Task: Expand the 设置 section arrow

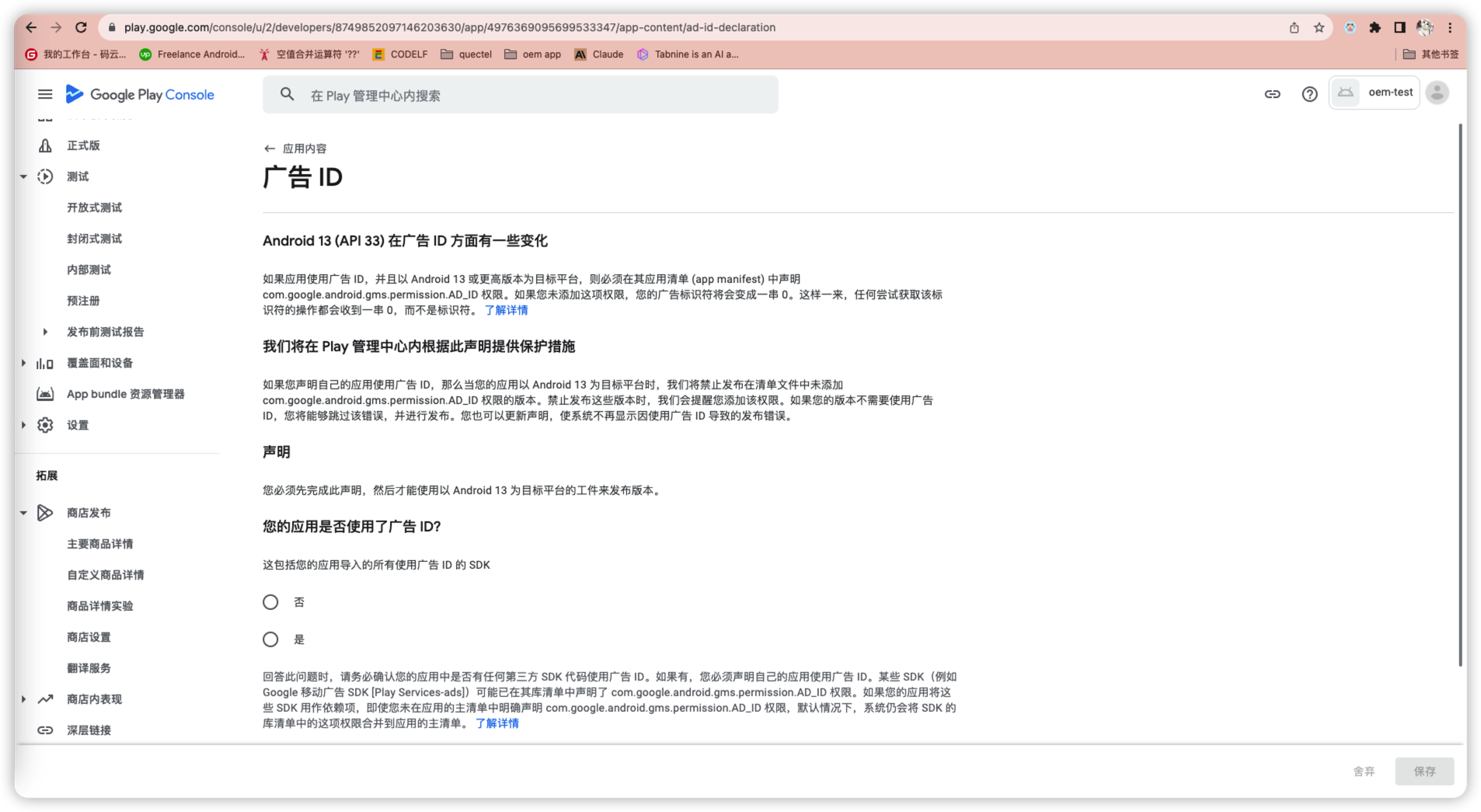Action: click(x=23, y=425)
